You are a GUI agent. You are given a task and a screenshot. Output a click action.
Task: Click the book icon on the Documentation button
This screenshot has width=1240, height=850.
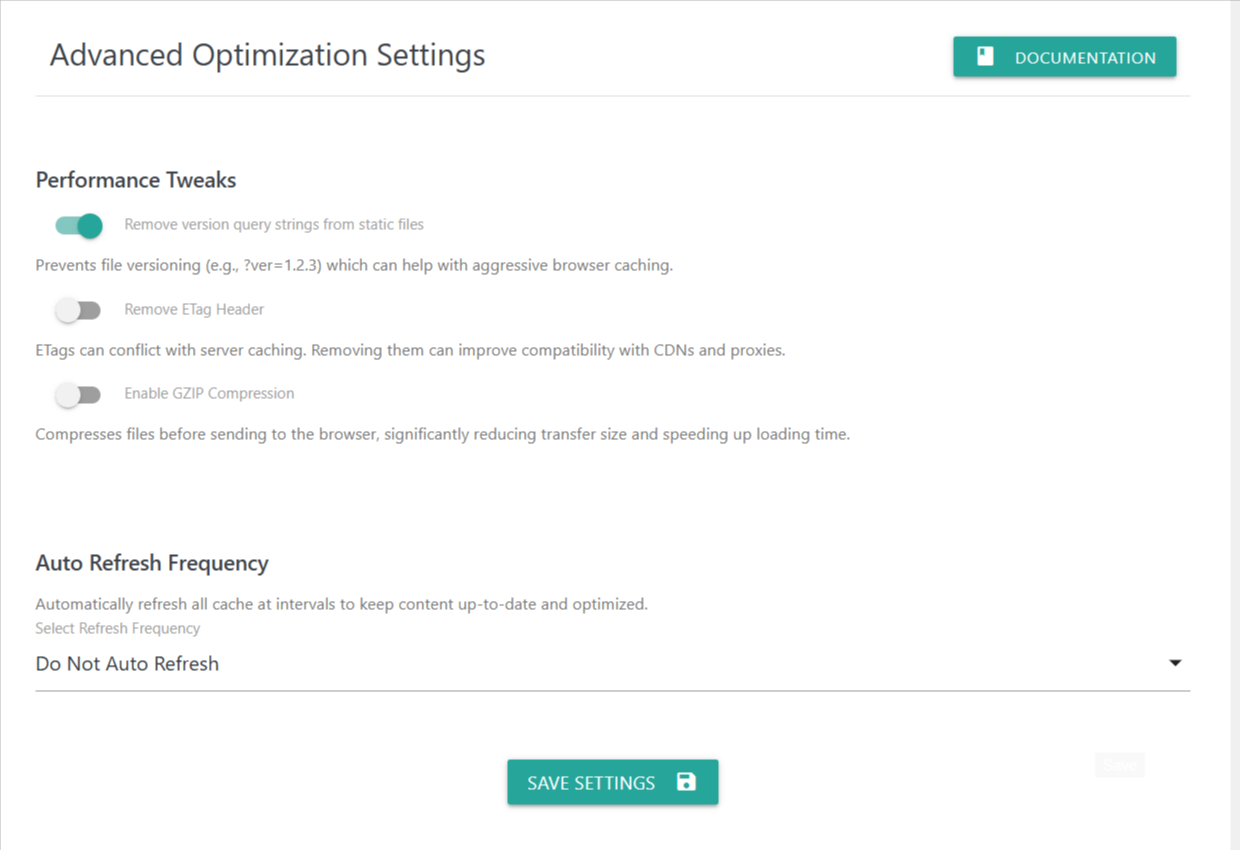tap(985, 57)
